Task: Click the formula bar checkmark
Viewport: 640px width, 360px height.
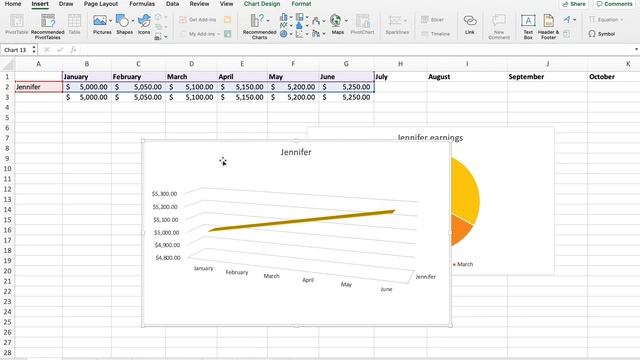Action: (60, 50)
